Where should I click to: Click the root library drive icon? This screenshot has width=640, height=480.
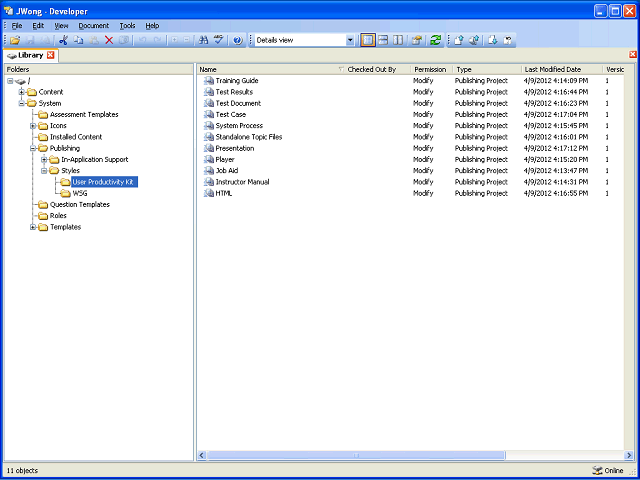(x=20, y=81)
